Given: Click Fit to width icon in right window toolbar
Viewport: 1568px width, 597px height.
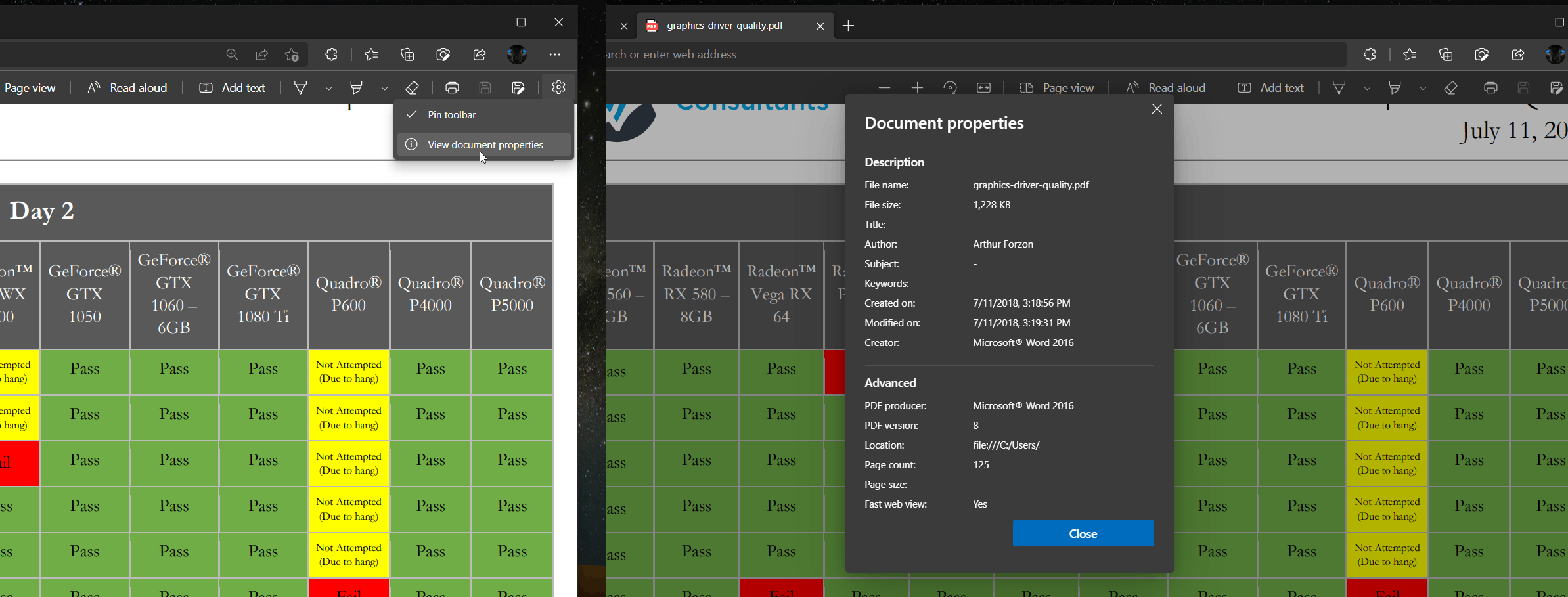Looking at the screenshot, I should [x=983, y=87].
